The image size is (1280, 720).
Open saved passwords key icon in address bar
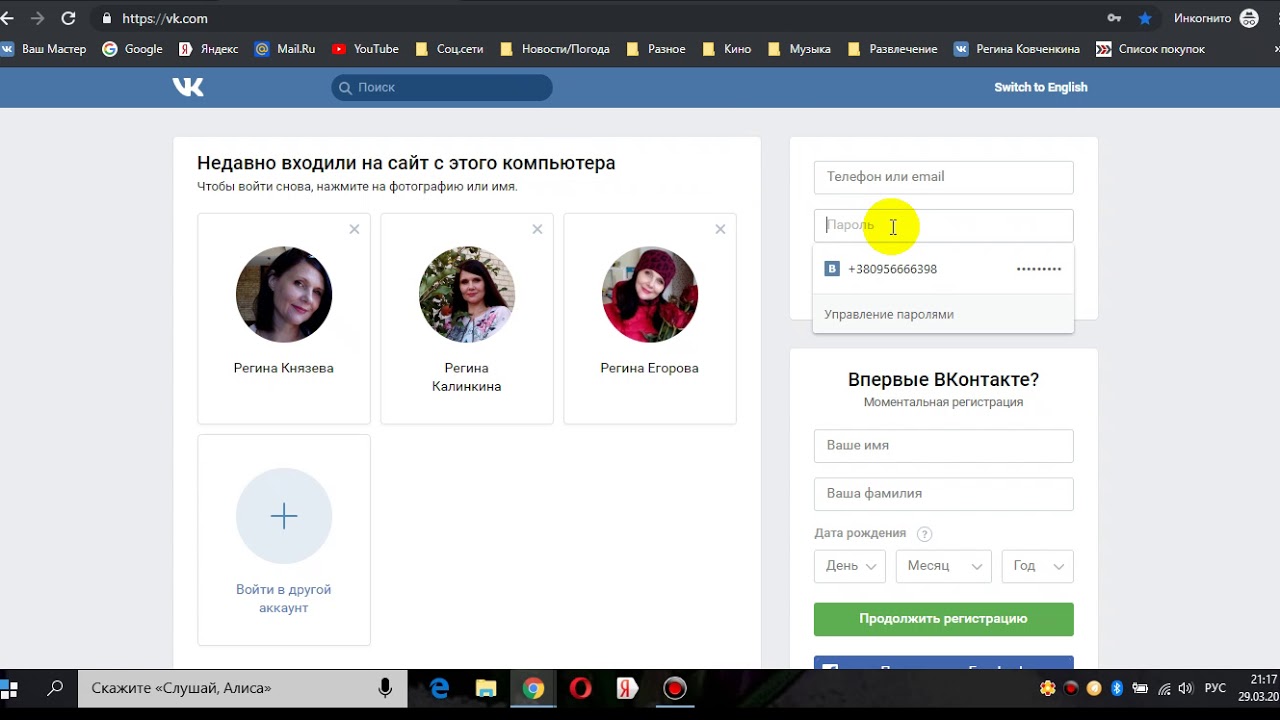click(1114, 18)
